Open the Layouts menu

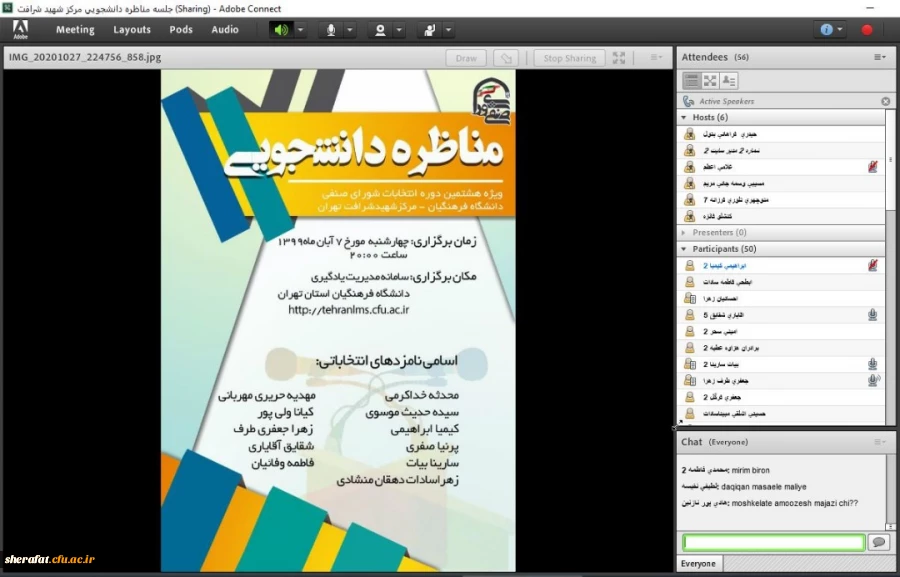click(132, 29)
